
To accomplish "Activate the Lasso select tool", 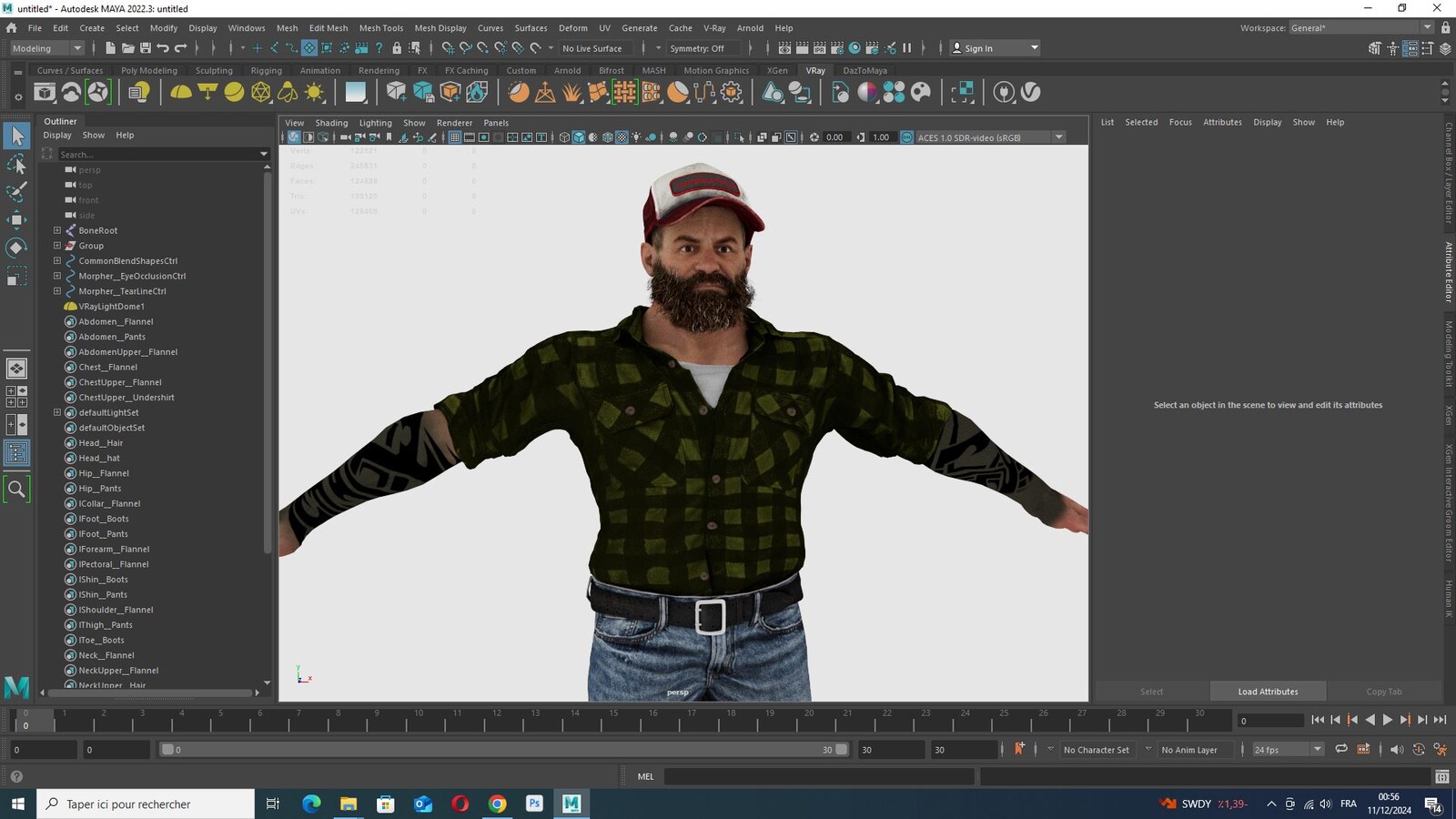I will coord(16,164).
